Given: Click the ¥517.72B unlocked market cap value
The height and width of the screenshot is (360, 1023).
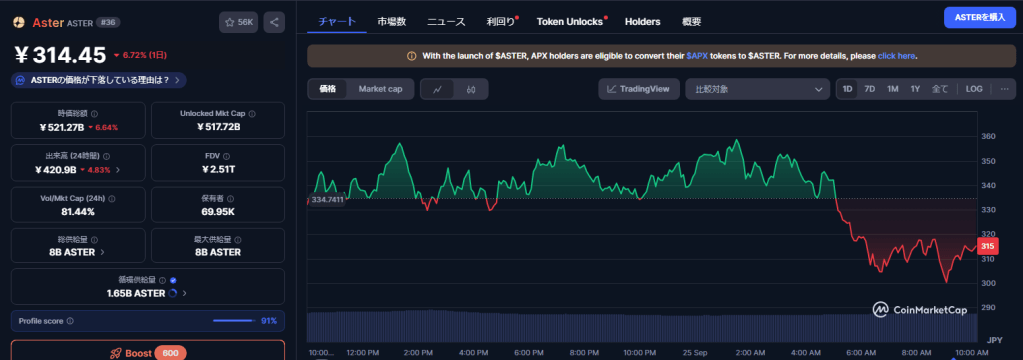Looking at the screenshot, I should (218, 127).
